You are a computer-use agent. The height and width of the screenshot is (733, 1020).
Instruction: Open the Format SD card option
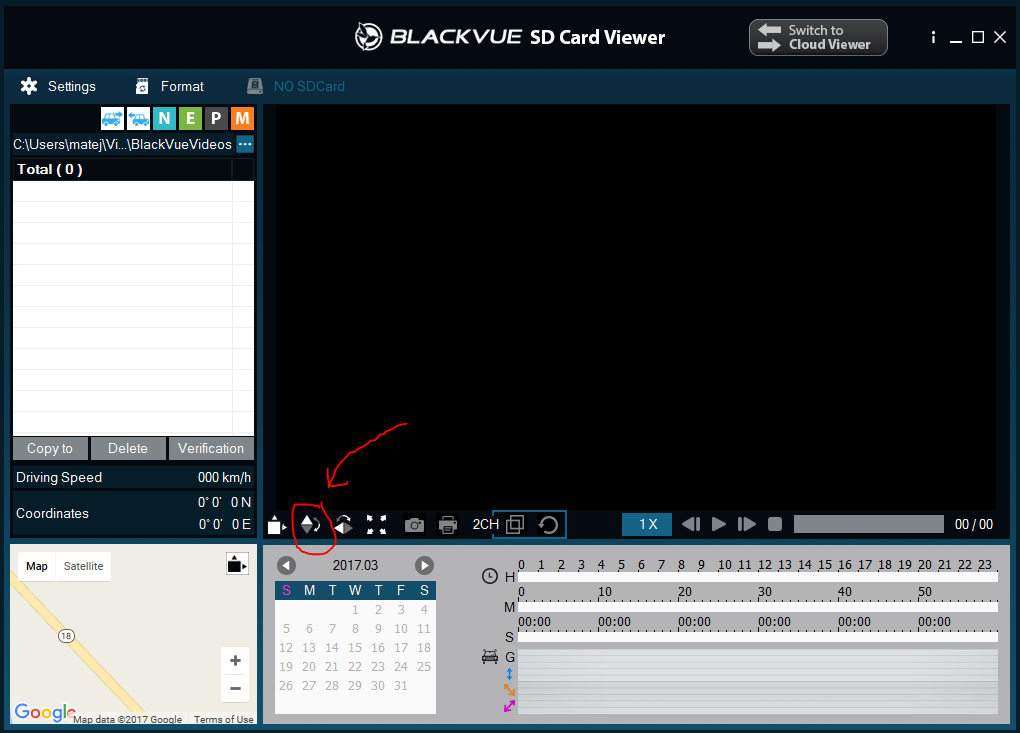(169, 87)
